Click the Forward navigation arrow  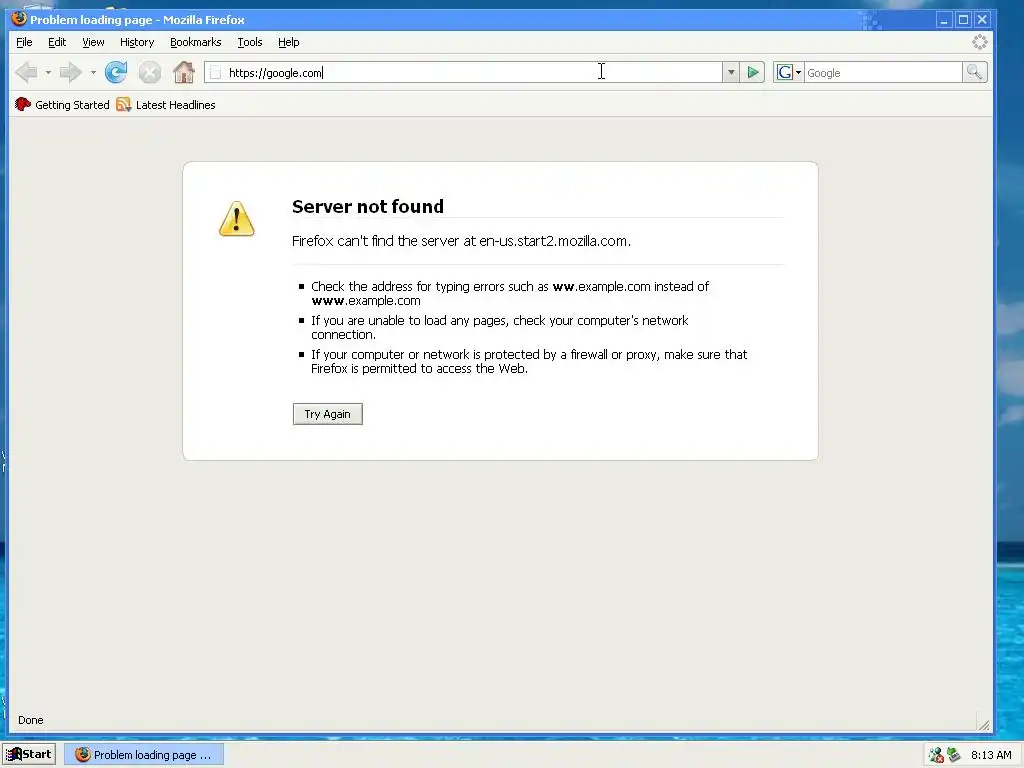70,72
